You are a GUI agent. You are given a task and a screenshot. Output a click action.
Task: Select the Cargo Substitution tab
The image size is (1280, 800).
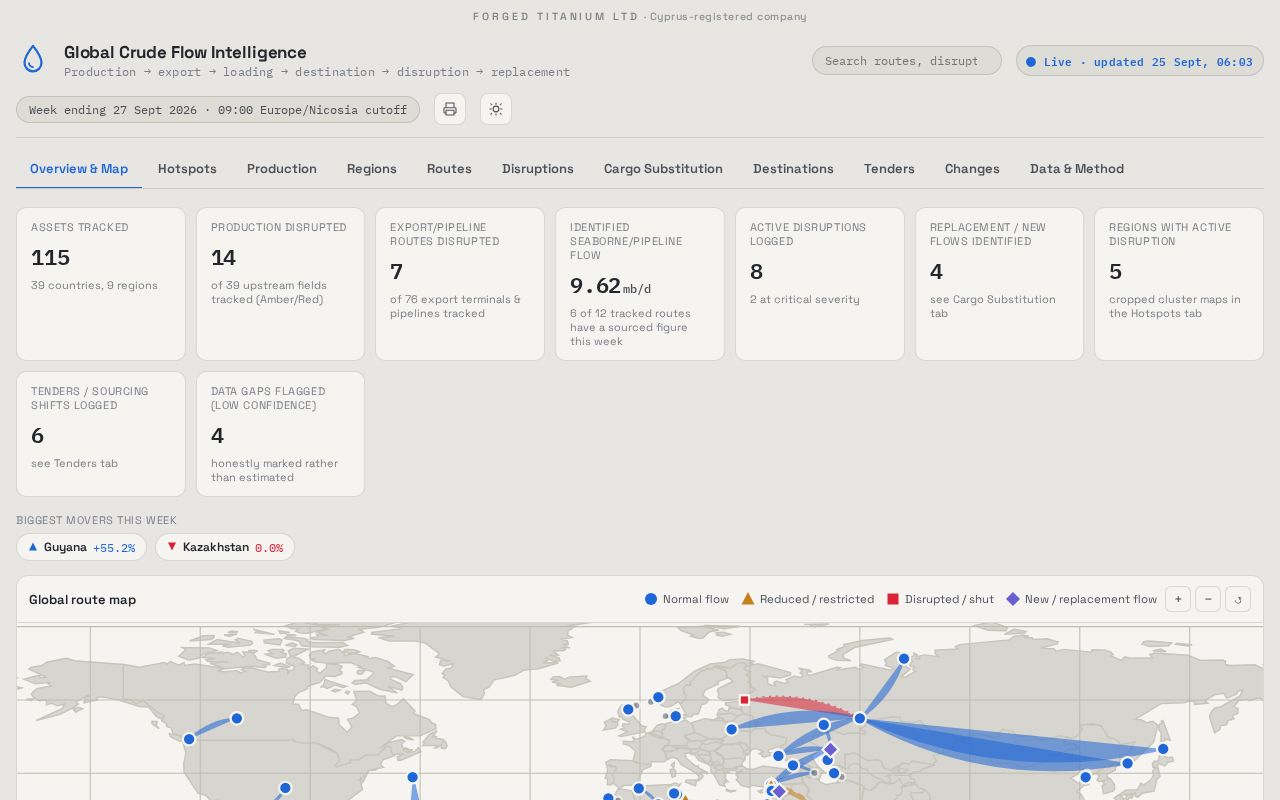click(x=663, y=169)
